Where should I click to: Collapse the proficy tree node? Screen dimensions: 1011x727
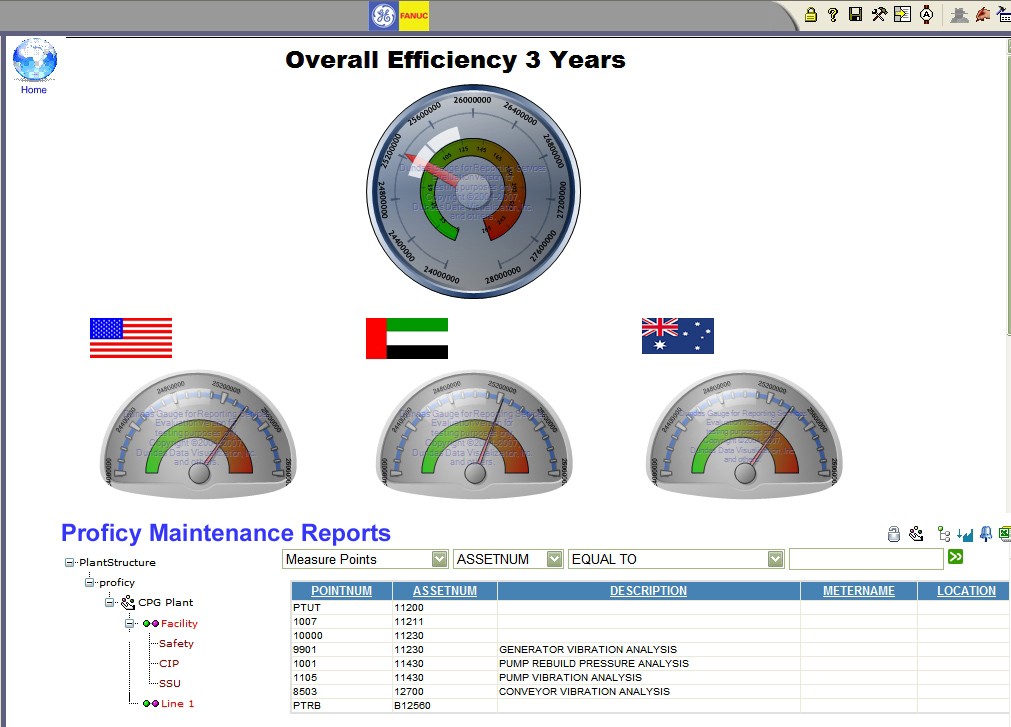tap(90, 583)
